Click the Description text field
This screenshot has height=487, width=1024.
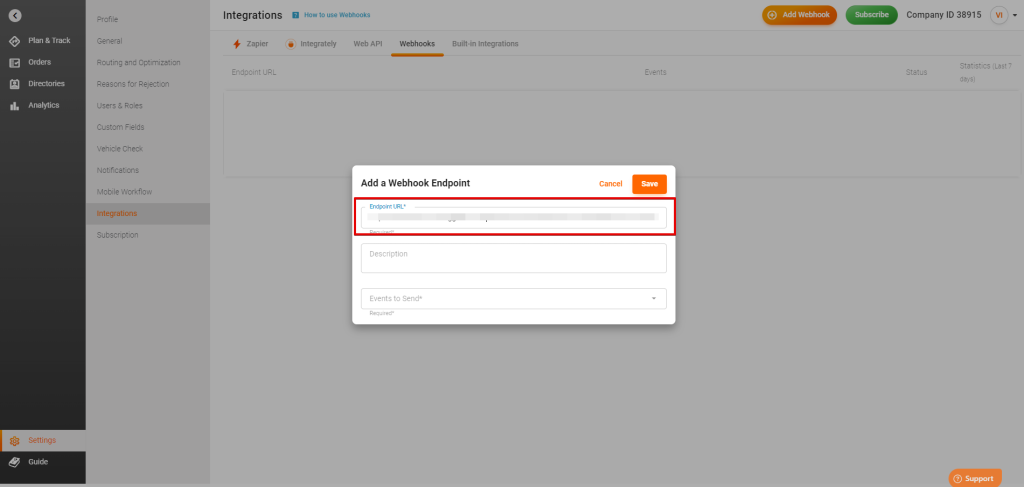point(513,258)
